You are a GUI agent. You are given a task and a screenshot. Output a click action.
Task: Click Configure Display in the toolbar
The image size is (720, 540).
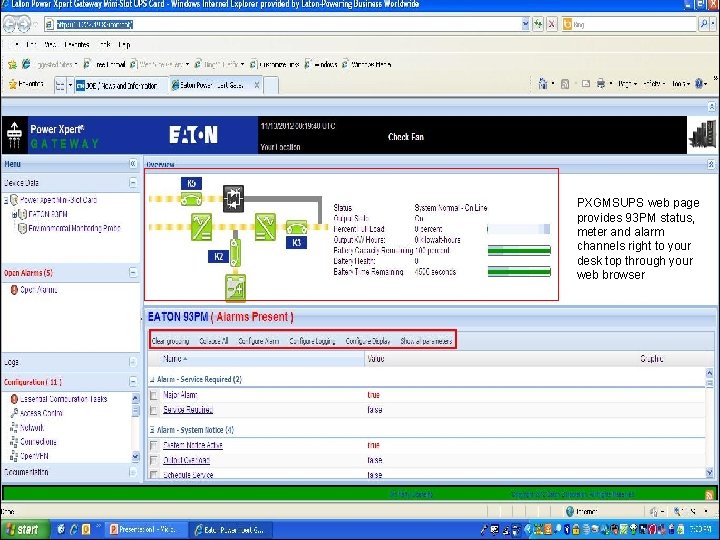pos(368,341)
